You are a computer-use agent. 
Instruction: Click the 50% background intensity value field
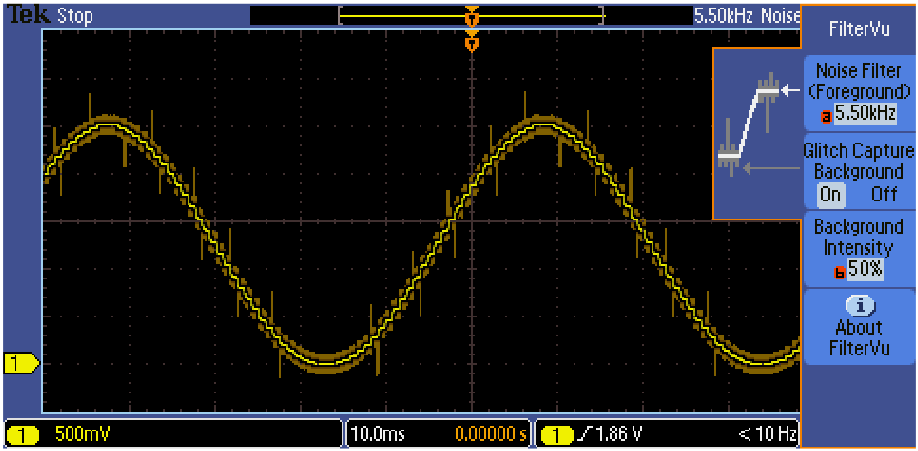pyautogui.click(x=864, y=269)
